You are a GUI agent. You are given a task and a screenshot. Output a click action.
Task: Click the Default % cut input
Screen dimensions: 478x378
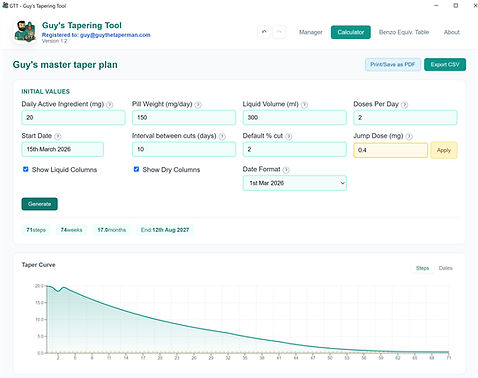295,149
